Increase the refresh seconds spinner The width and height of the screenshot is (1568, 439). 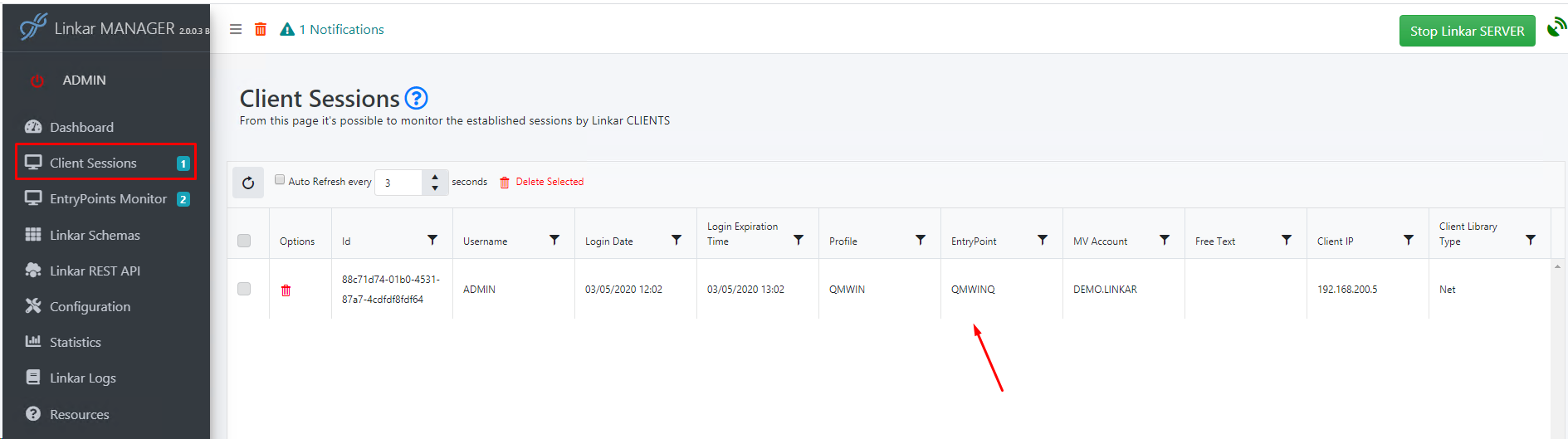[435, 177]
